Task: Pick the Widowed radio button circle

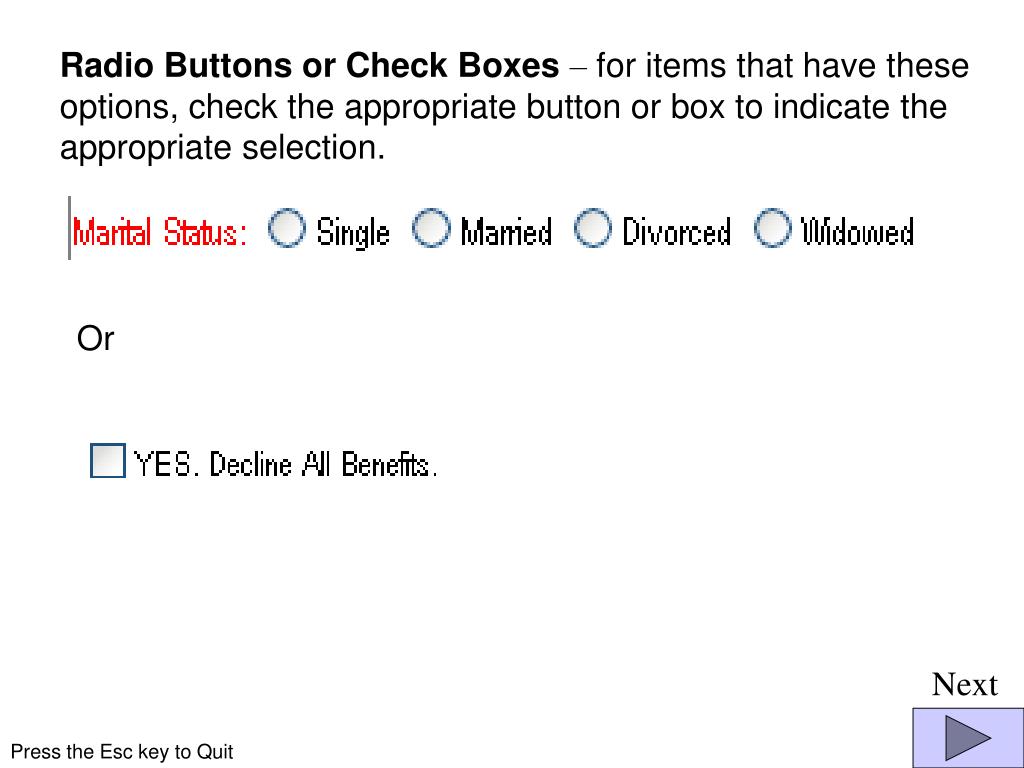Action: pyautogui.click(x=773, y=228)
